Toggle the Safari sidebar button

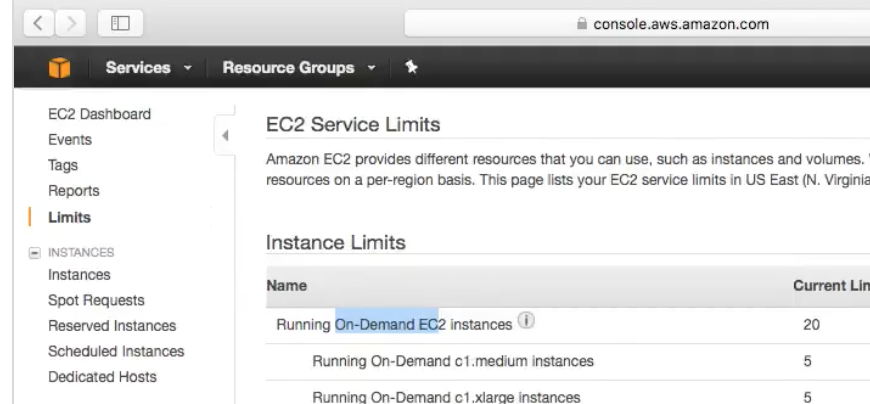(120, 23)
